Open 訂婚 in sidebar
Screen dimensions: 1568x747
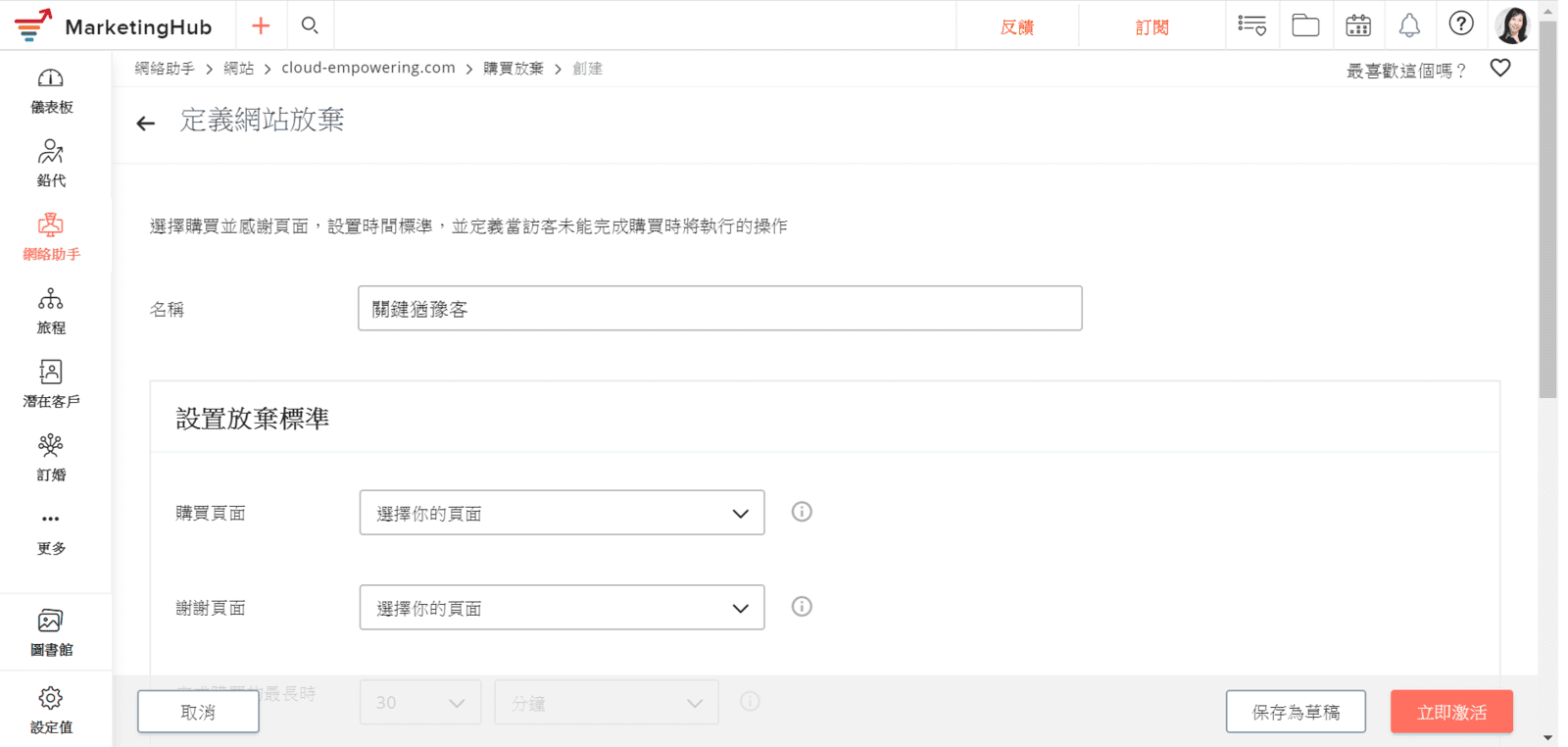[51, 458]
